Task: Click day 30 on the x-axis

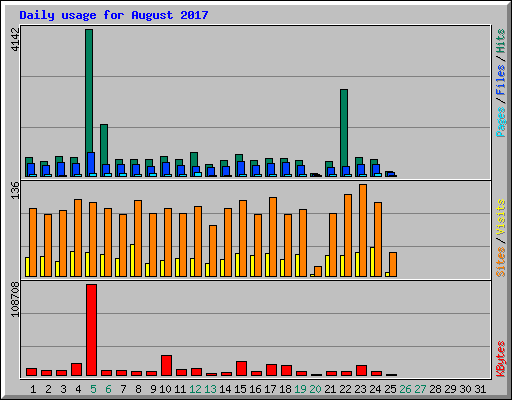Action: [x=465, y=389]
